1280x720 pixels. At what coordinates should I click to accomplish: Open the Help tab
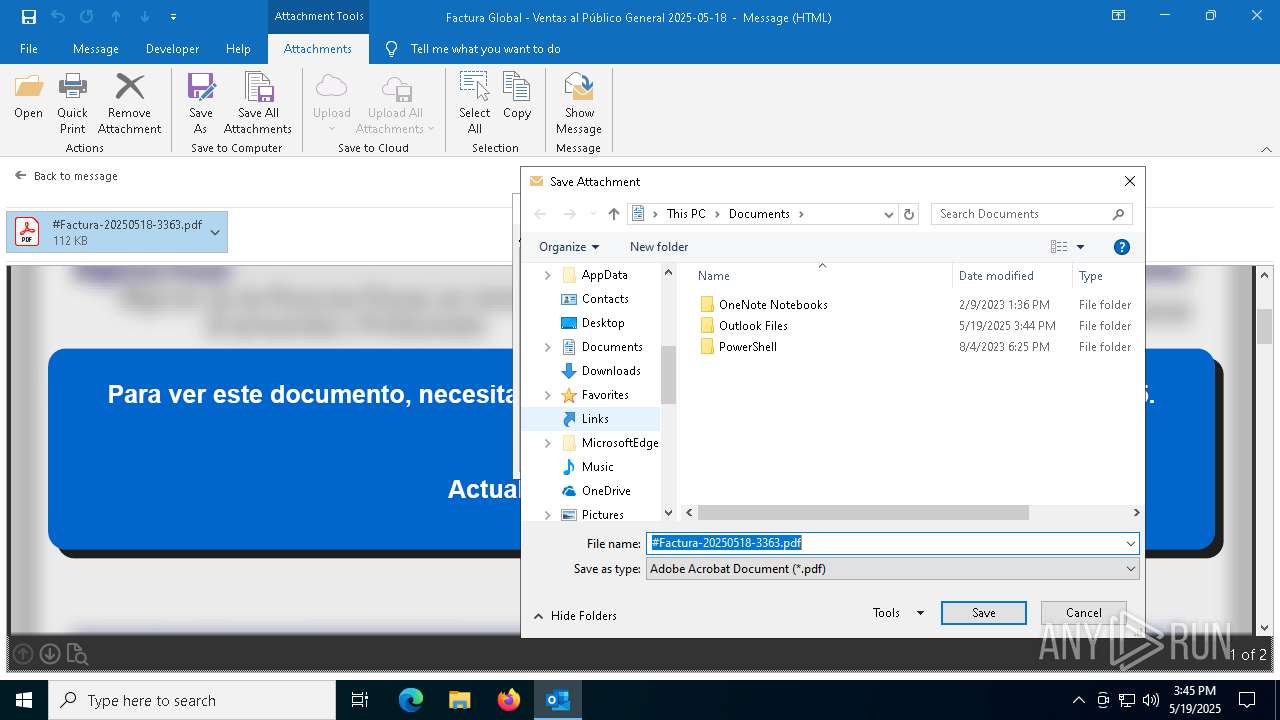[x=238, y=49]
